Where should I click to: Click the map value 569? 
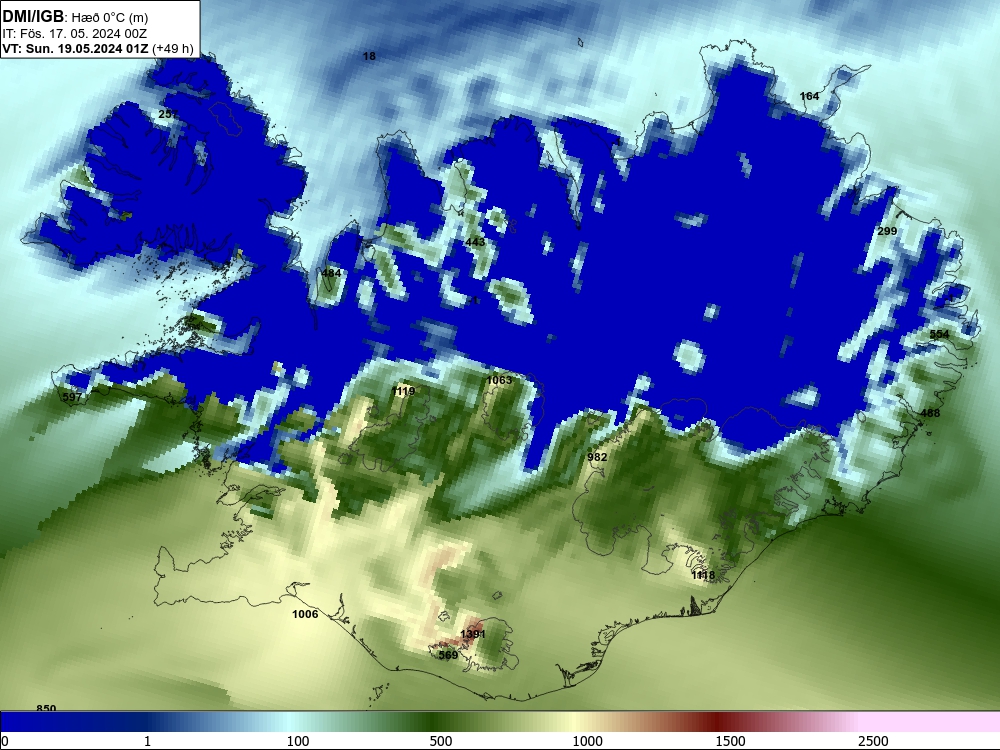448,655
